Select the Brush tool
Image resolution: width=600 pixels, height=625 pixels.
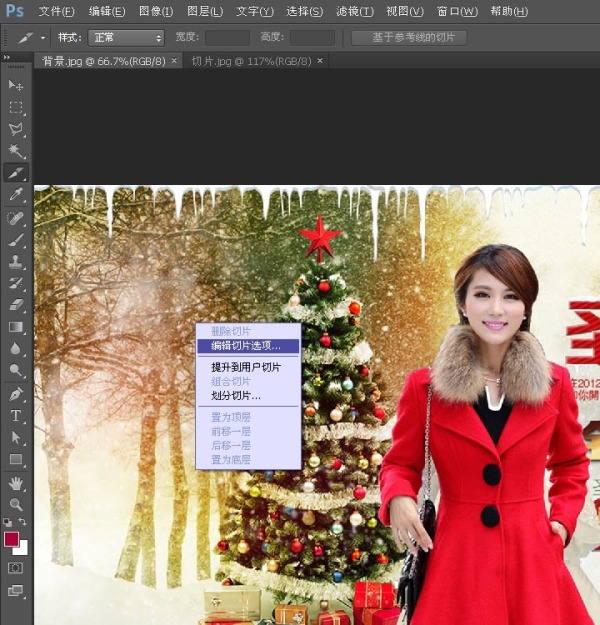[x=16, y=240]
